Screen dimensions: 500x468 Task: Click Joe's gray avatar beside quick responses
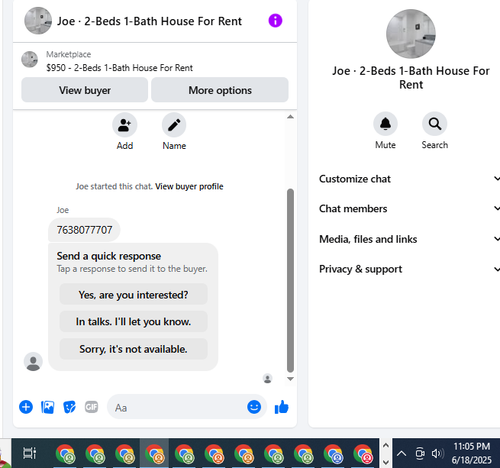pos(33,362)
